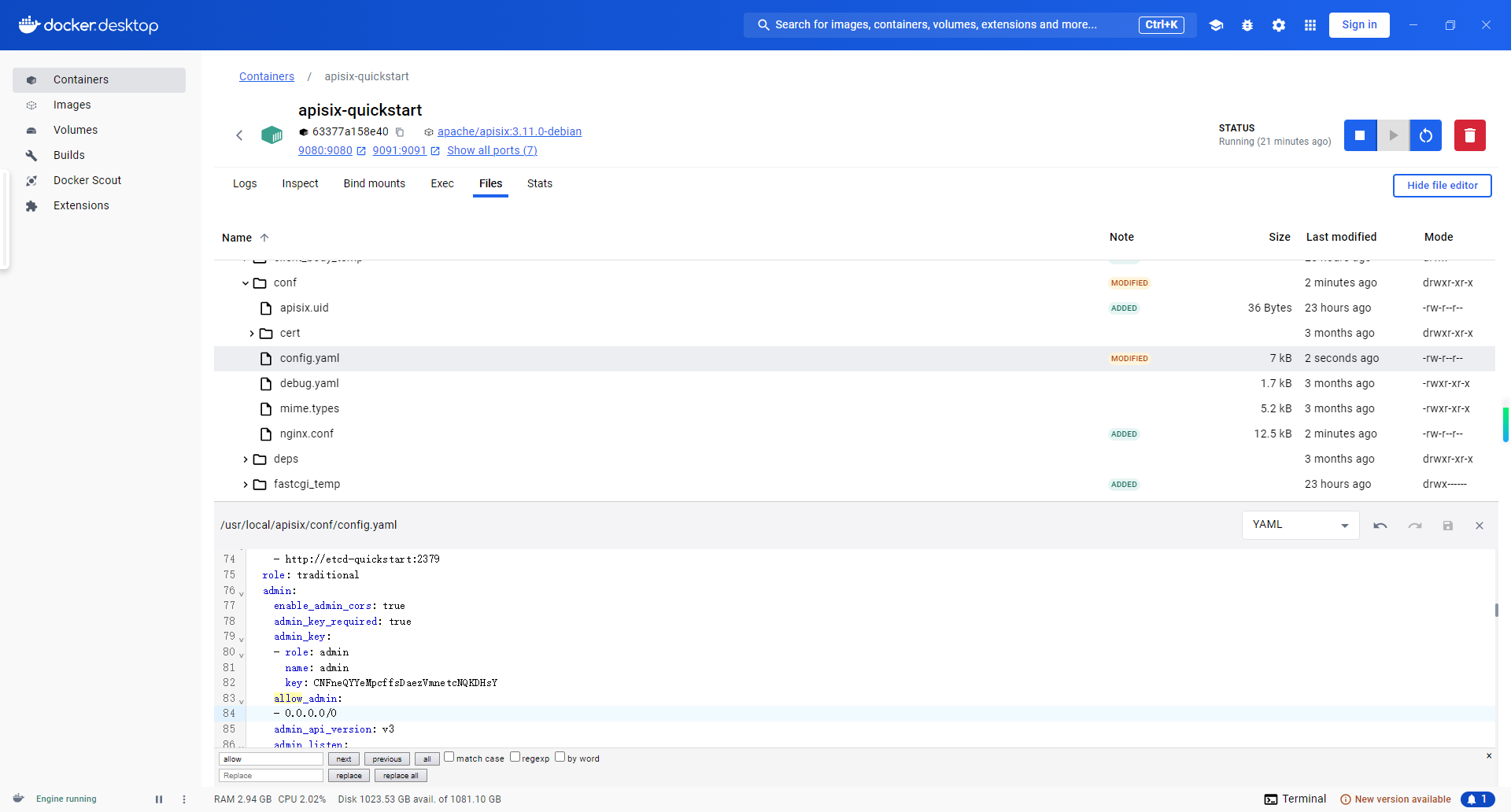Click the Sign in button
This screenshot has width=1511, height=812.
coord(1359,25)
